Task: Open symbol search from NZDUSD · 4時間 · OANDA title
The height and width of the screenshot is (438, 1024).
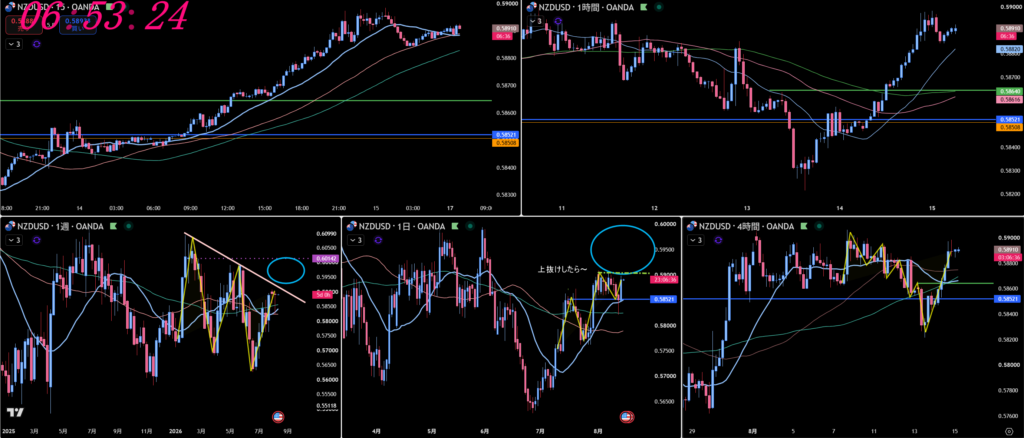Action: (746, 227)
